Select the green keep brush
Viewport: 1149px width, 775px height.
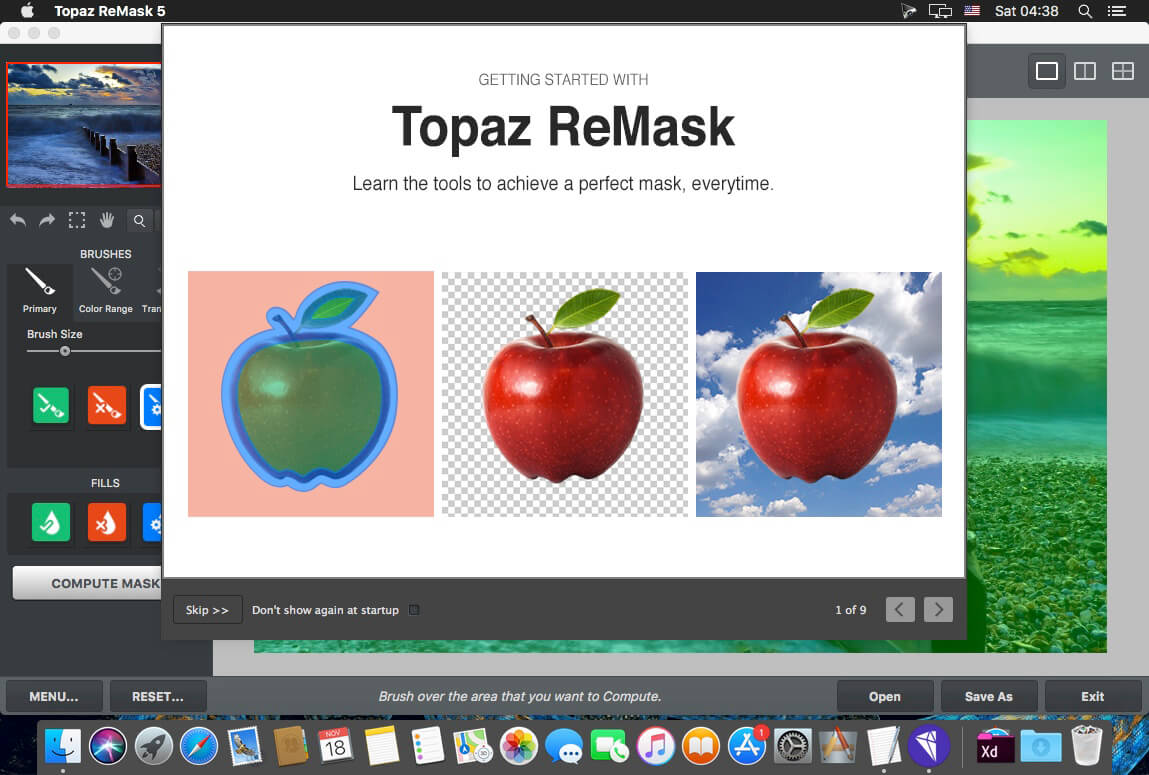coord(51,405)
